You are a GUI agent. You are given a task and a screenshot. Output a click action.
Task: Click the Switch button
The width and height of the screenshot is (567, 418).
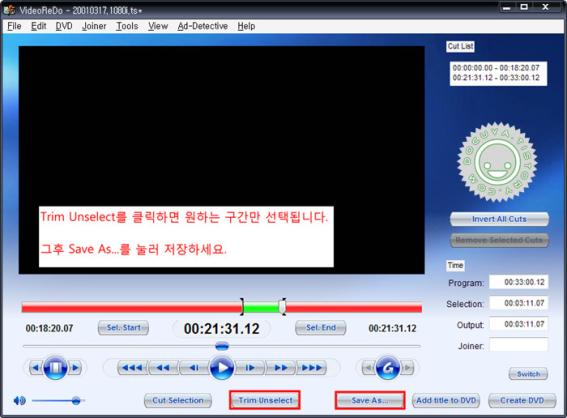point(528,374)
